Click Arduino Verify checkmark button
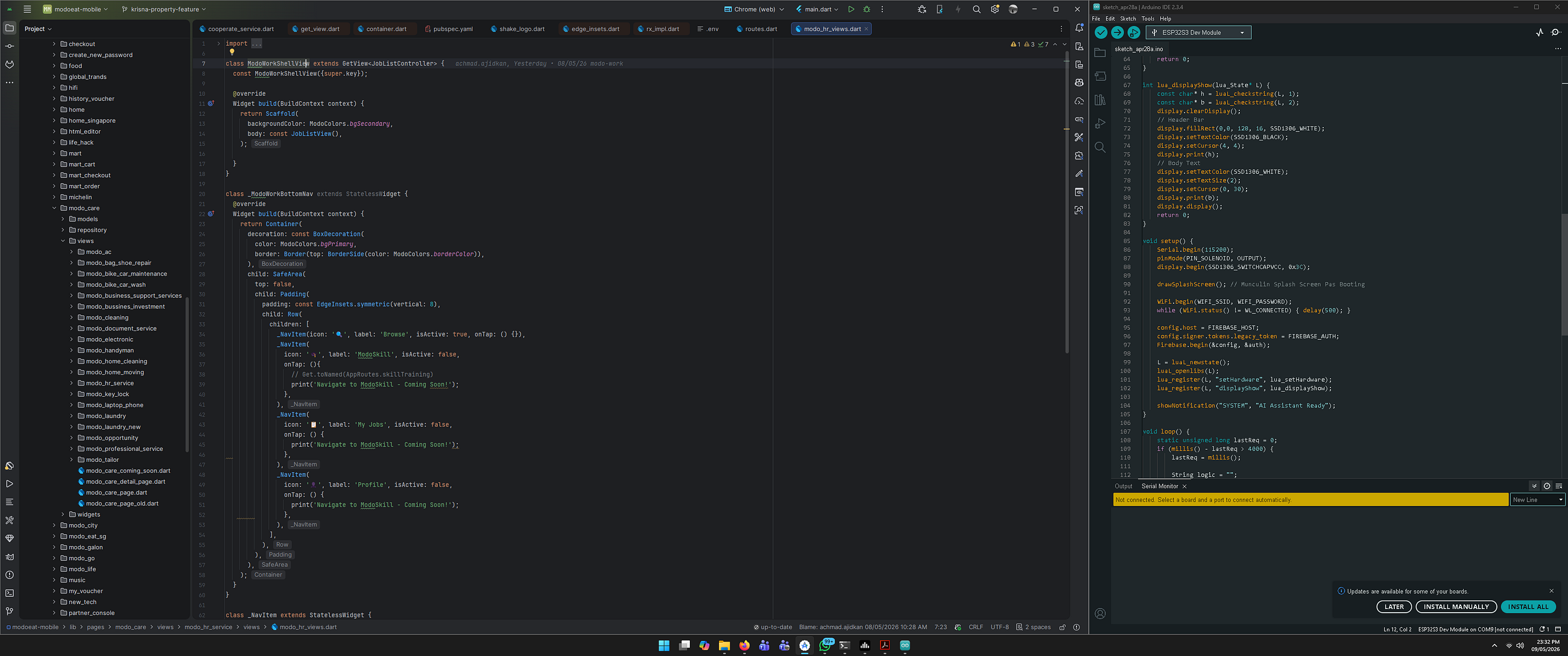 coord(1101,33)
